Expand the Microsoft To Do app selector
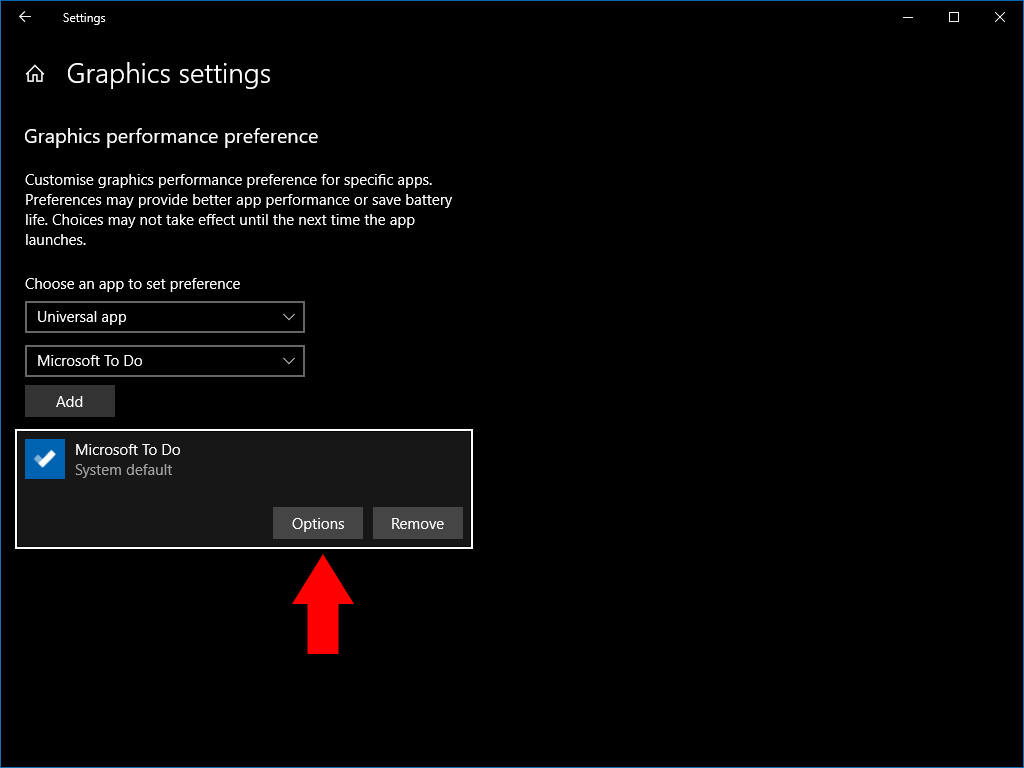 165,361
